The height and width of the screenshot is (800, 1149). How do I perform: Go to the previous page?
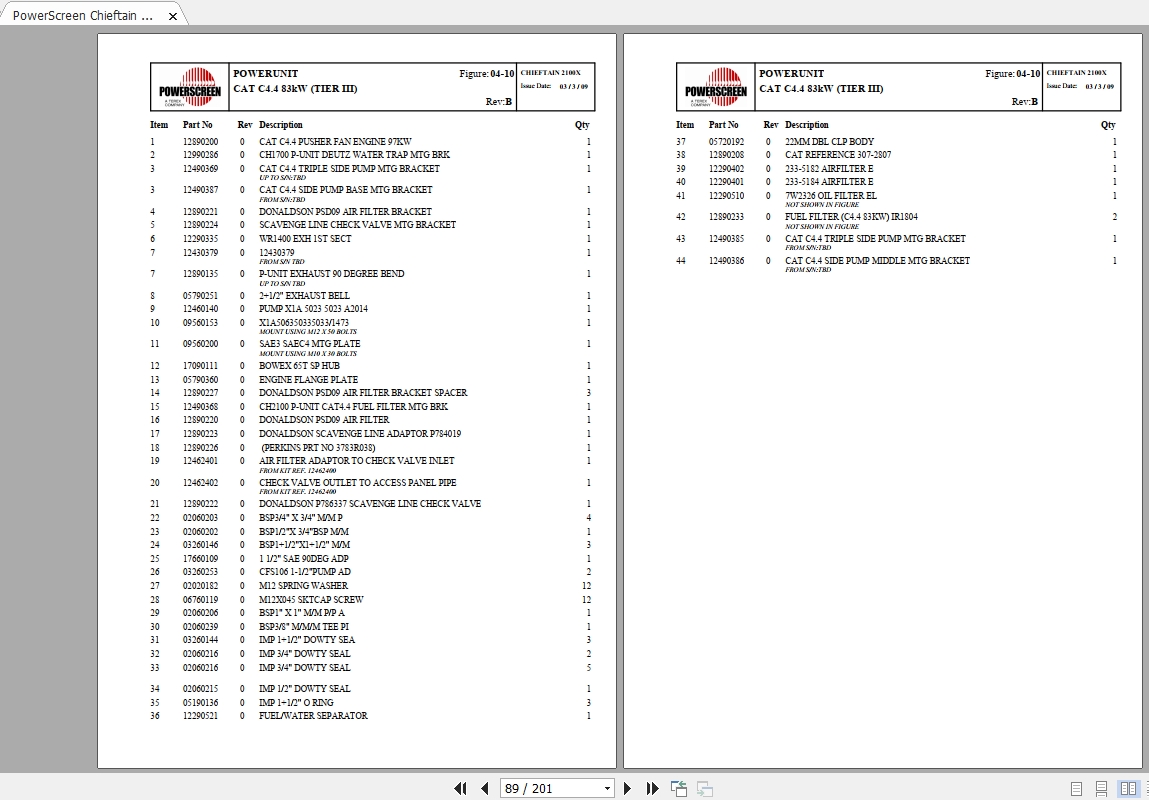point(484,789)
